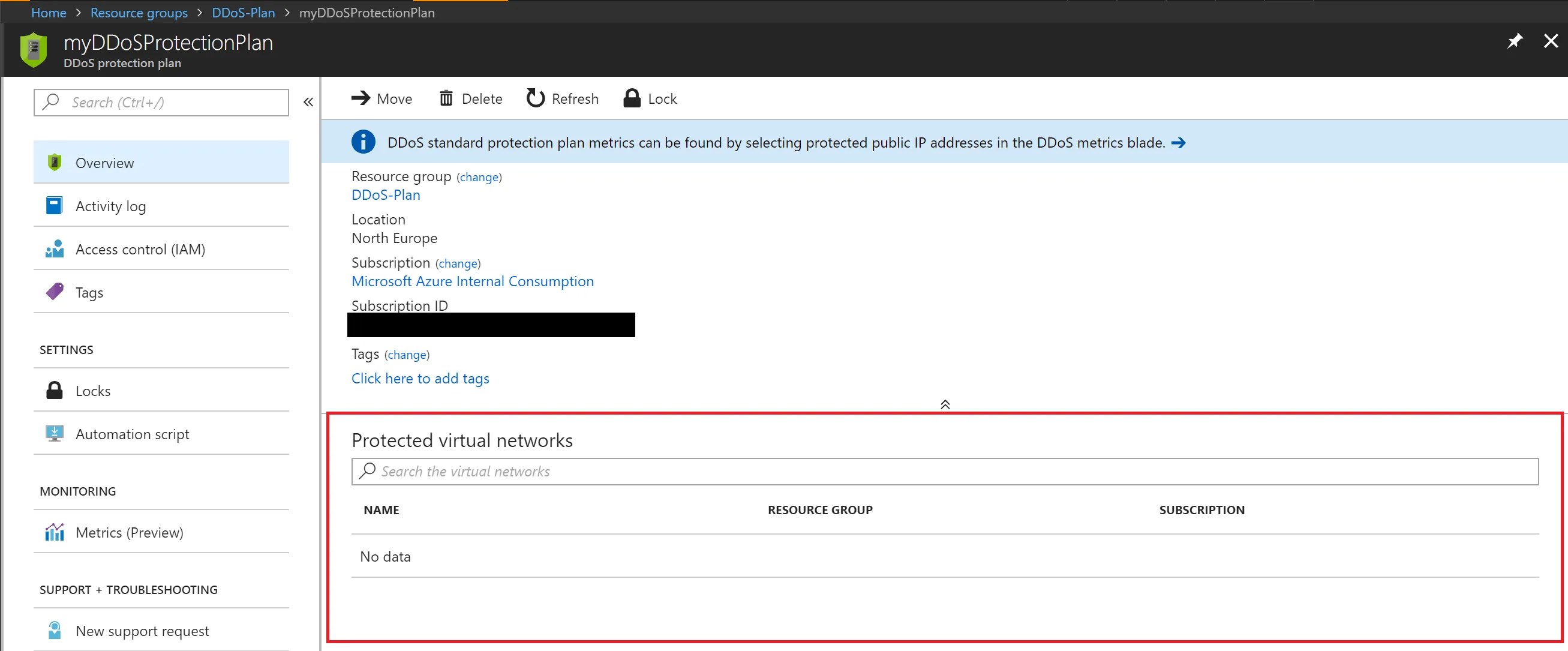Click the virtual networks search magnifier icon
The width and height of the screenshot is (1568, 651).
click(x=367, y=470)
